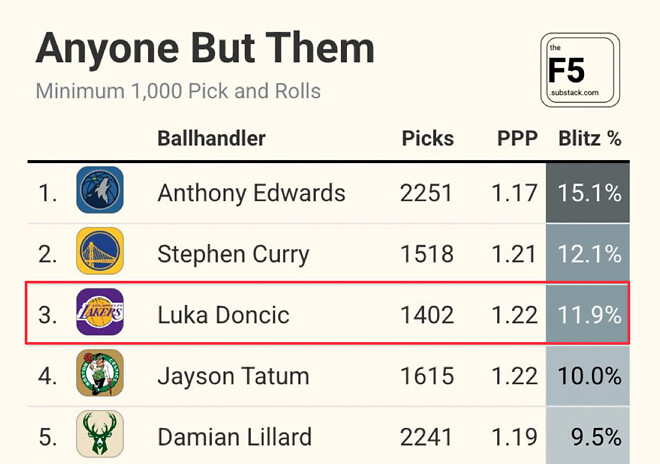Click the Golden State Warriors logo
Image resolution: width=660 pixels, height=464 pixels.
(x=100, y=251)
